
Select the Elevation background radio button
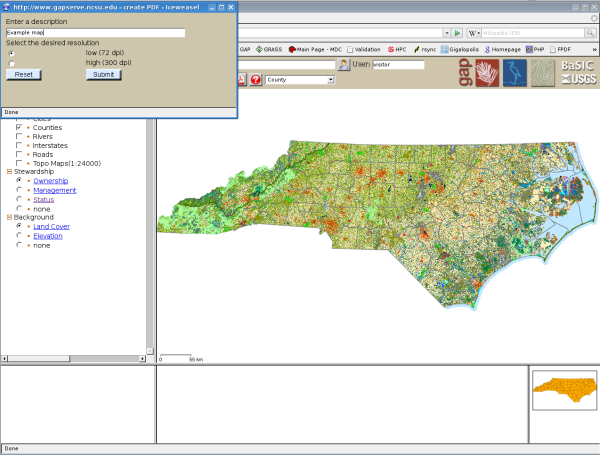[x=19, y=235]
